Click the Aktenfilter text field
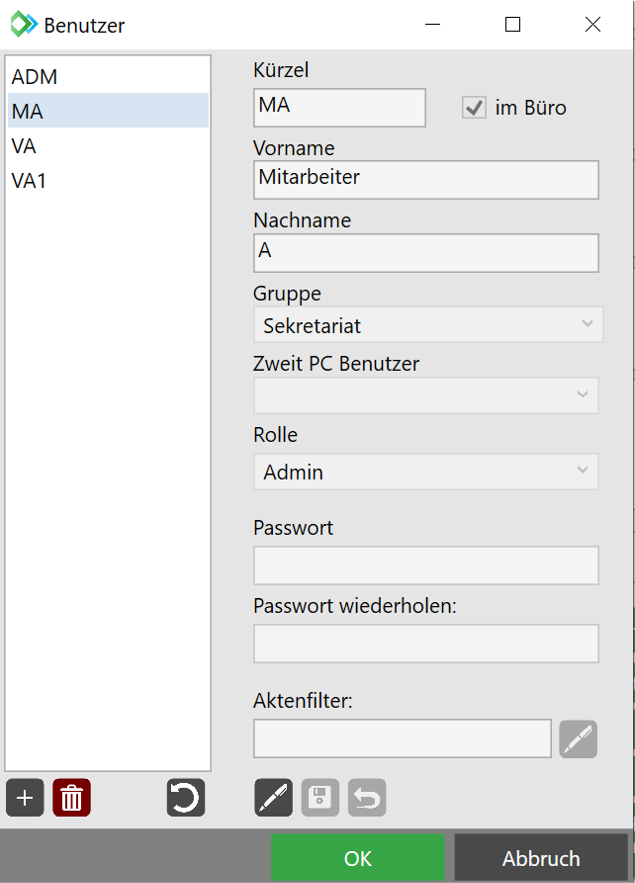Image resolution: width=635 pixels, height=883 pixels. pyautogui.click(x=402, y=739)
